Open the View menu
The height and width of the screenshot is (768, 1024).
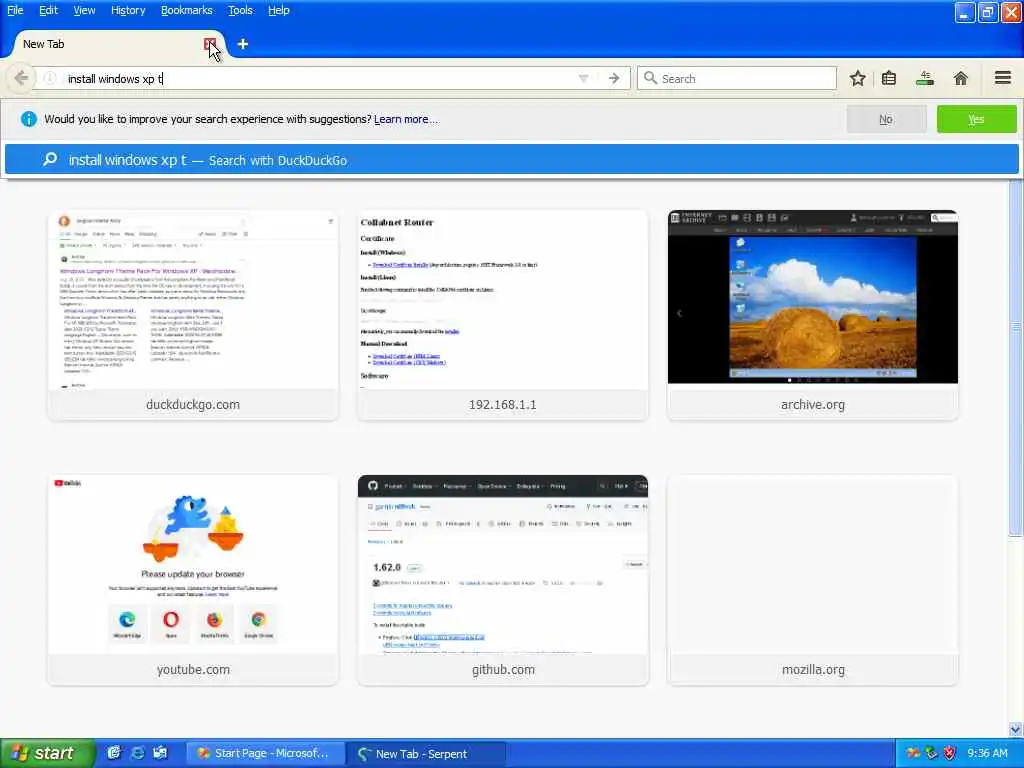(84, 10)
